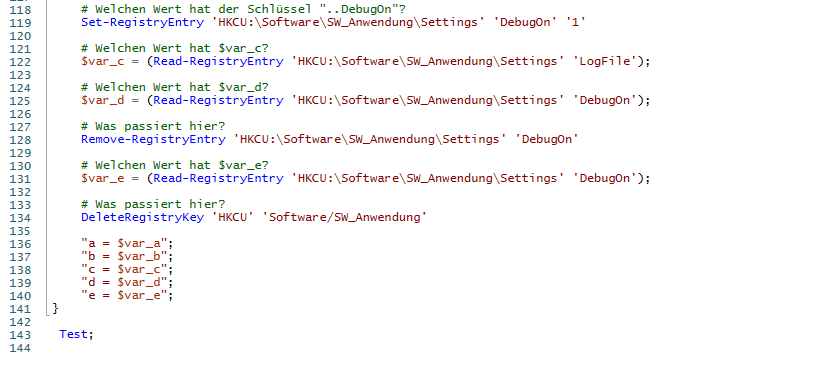This screenshot has width=829, height=365.
Task: Click the '1' value string on line 119
Action: pyautogui.click(x=576, y=23)
